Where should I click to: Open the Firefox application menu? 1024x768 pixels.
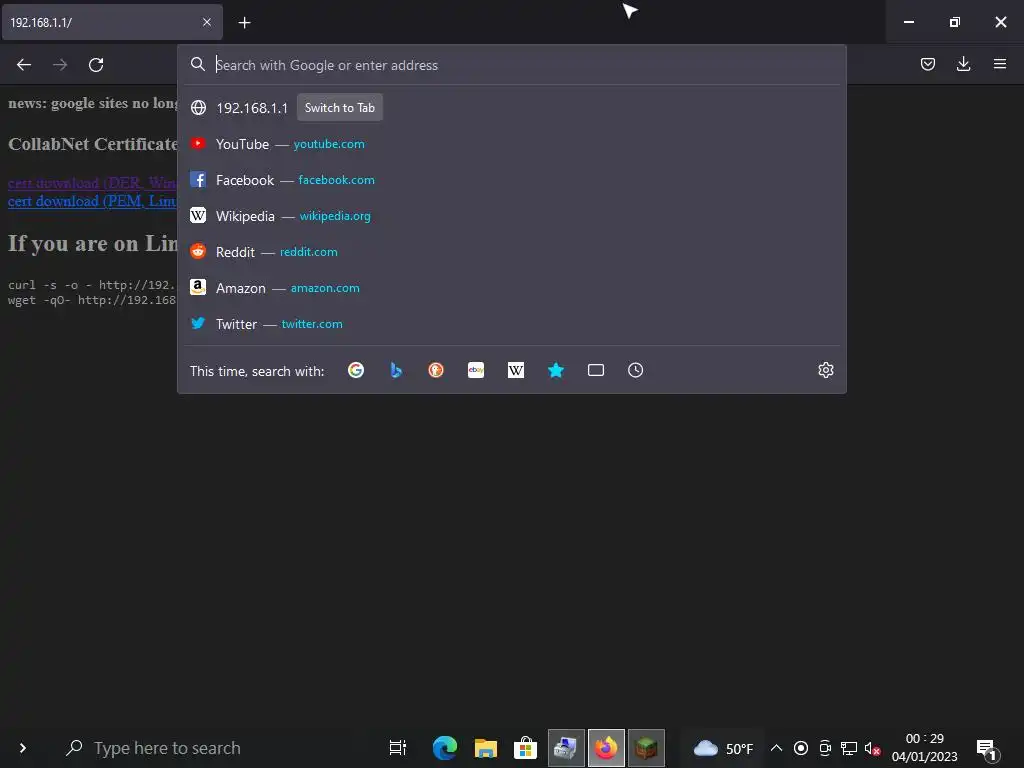point(999,64)
